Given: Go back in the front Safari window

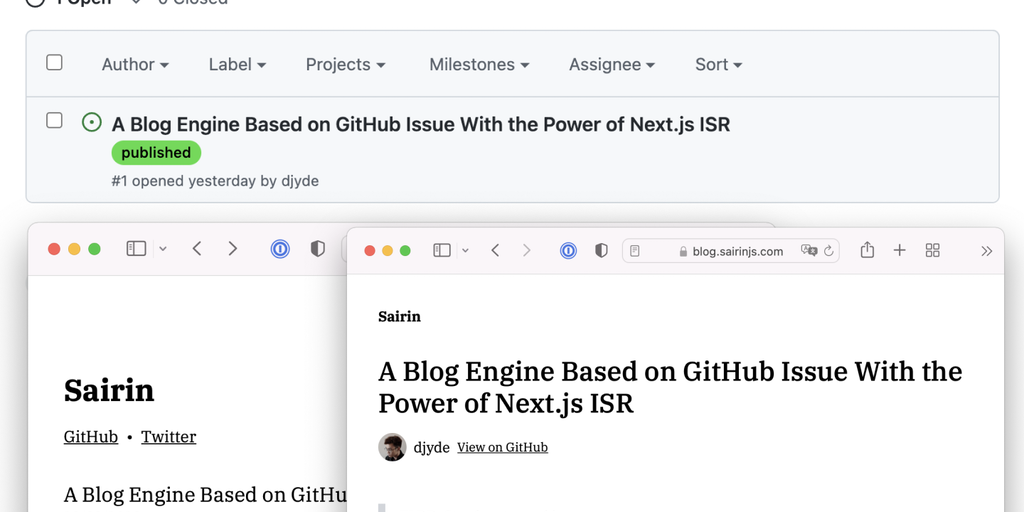Looking at the screenshot, I should point(495,250).
